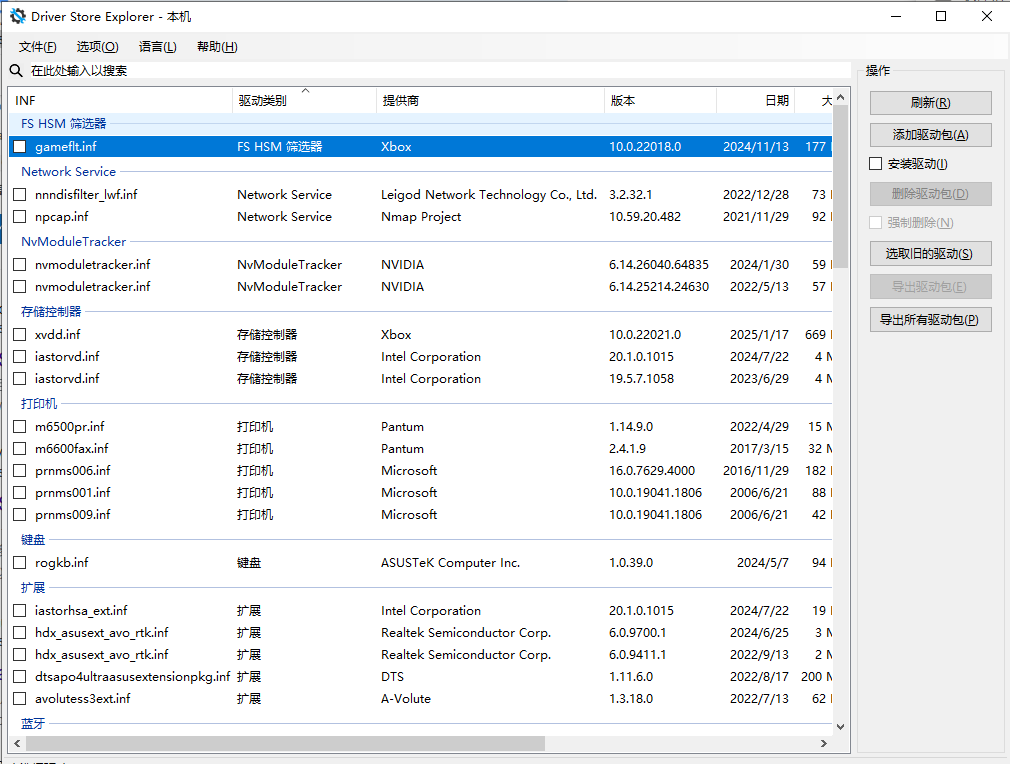The image size is (1010, 764).
Task: Check the rogkb.inf checkbox
Action: (x=20, y=562)
